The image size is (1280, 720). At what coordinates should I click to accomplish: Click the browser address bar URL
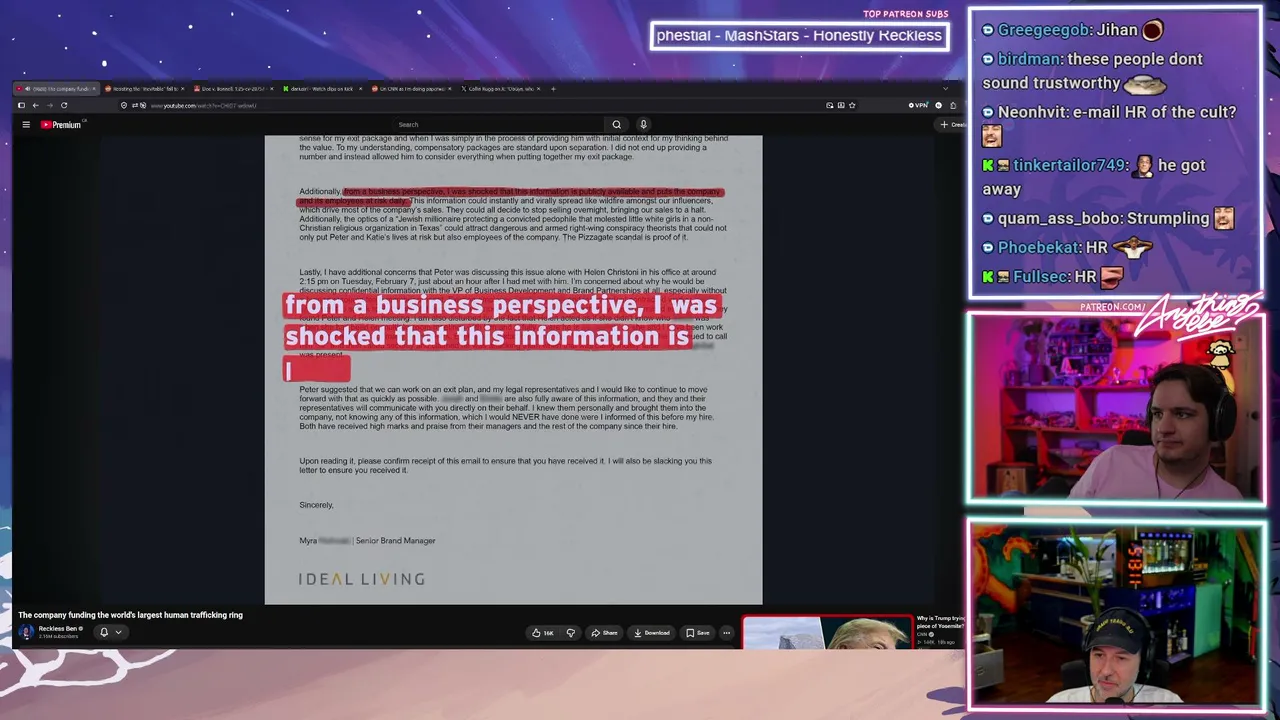click(203, 105)
